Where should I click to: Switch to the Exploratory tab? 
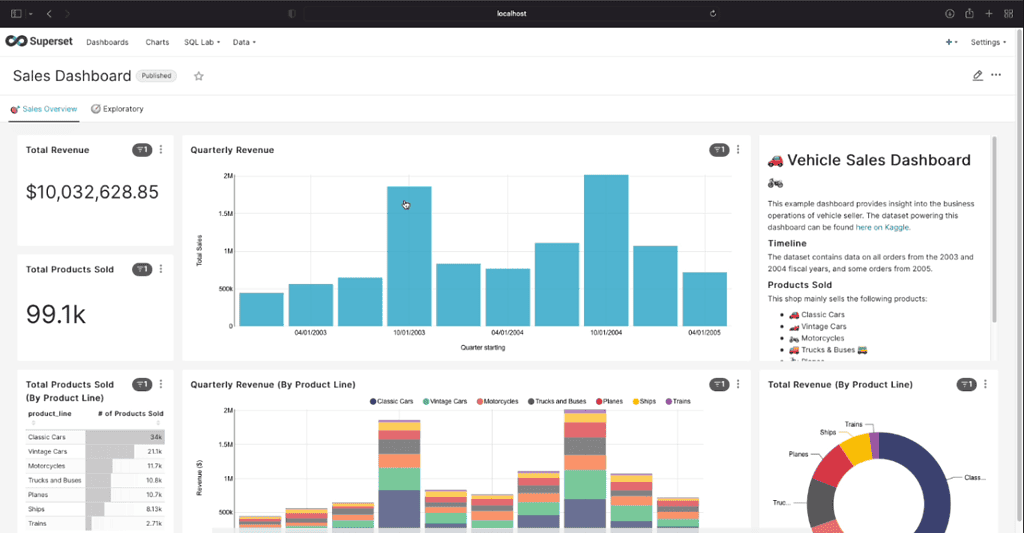pos(118,109)
